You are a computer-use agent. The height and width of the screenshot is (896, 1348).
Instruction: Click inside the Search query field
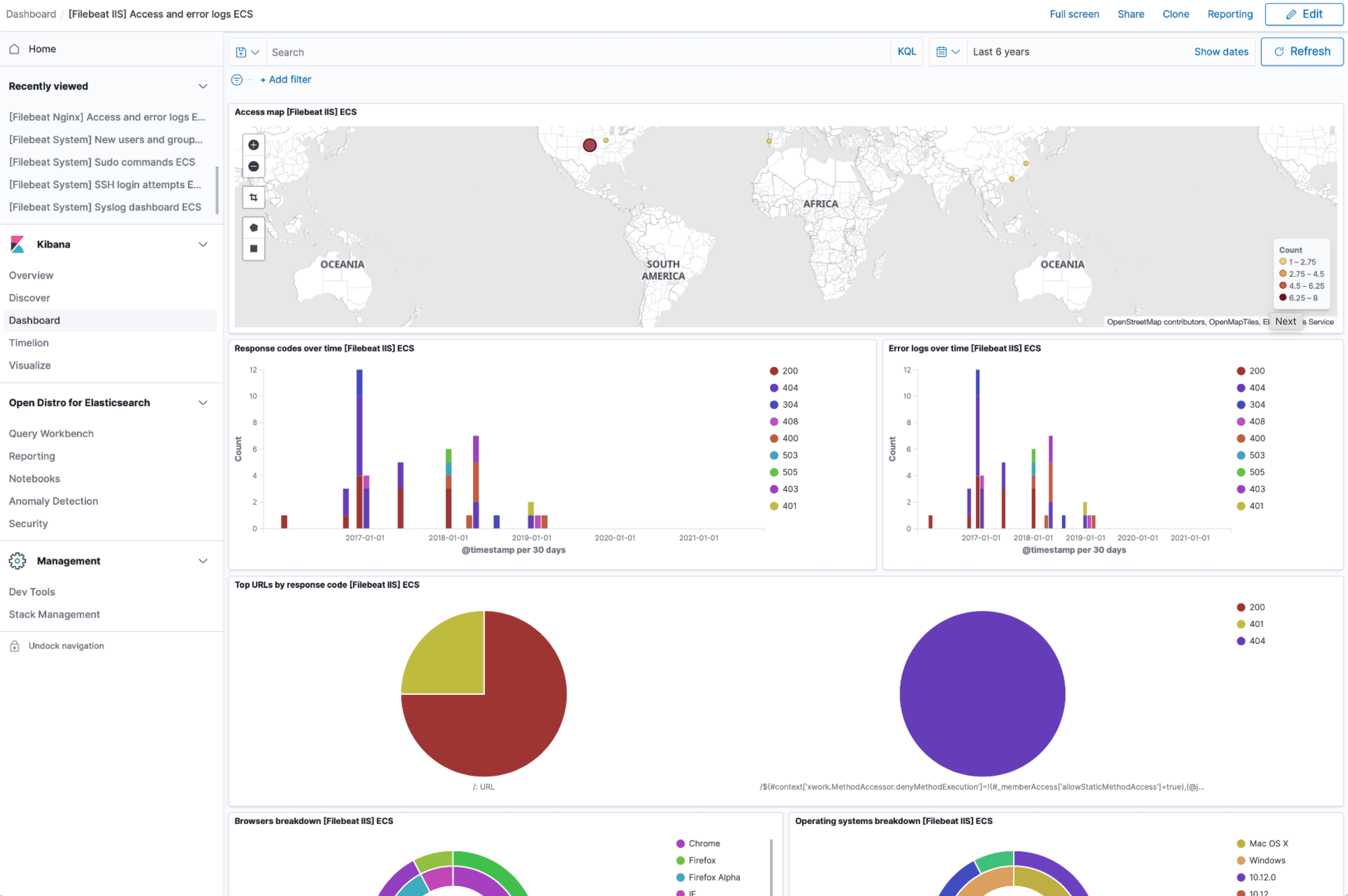pyautogui.click(x=572, y=51)
